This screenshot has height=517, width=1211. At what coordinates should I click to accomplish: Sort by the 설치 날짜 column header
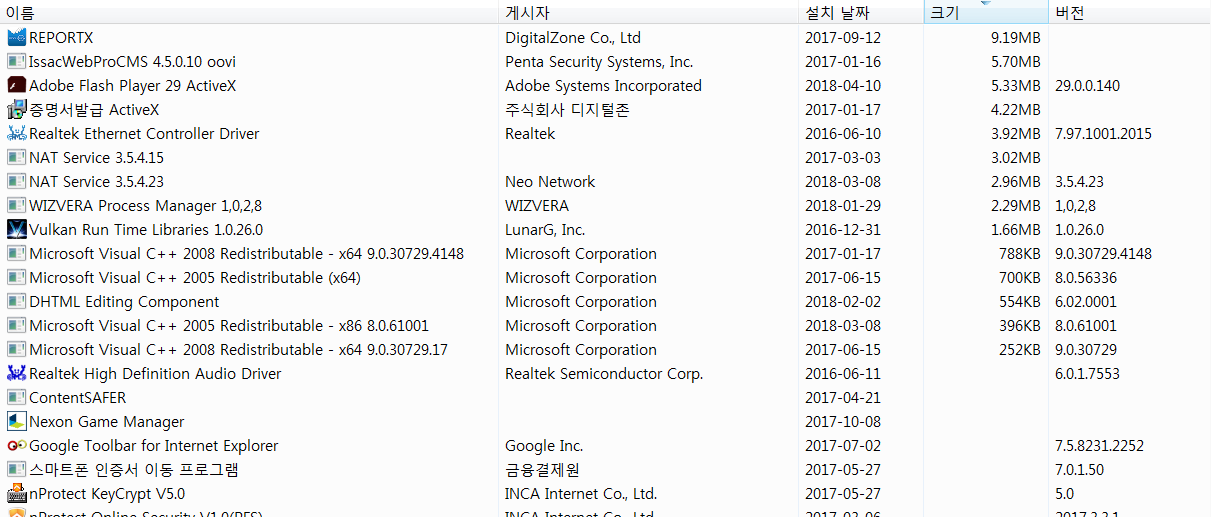click(861, 13)
